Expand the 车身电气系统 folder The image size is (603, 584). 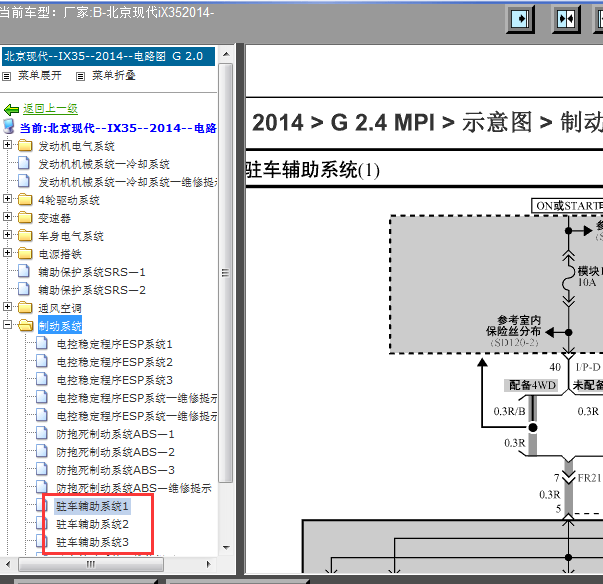(x=7, y=235)
